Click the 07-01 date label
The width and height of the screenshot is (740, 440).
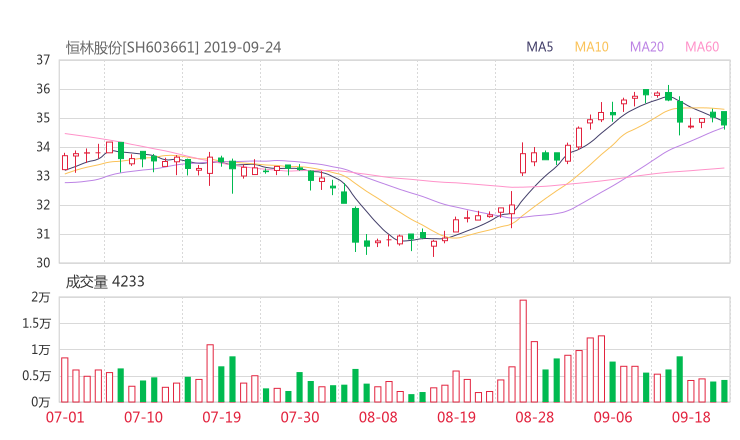click(x=65, y=417)
